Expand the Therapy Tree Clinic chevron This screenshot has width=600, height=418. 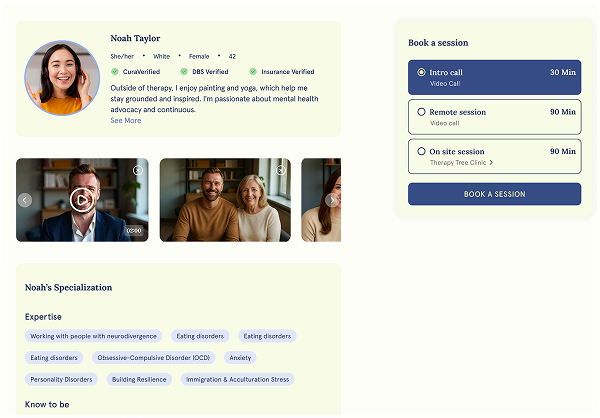tap(491, 163)
